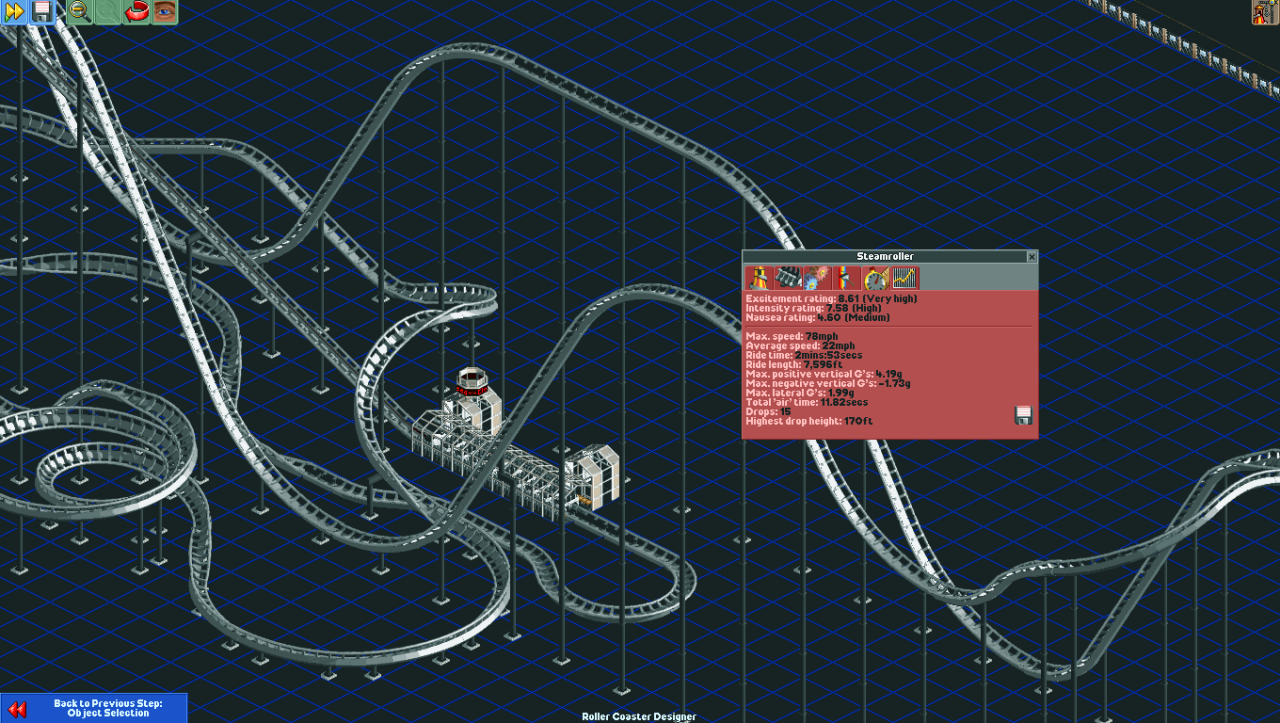Click the Excitement rating 8.61 text
The image size is (1280, 723).
[831, 298]
